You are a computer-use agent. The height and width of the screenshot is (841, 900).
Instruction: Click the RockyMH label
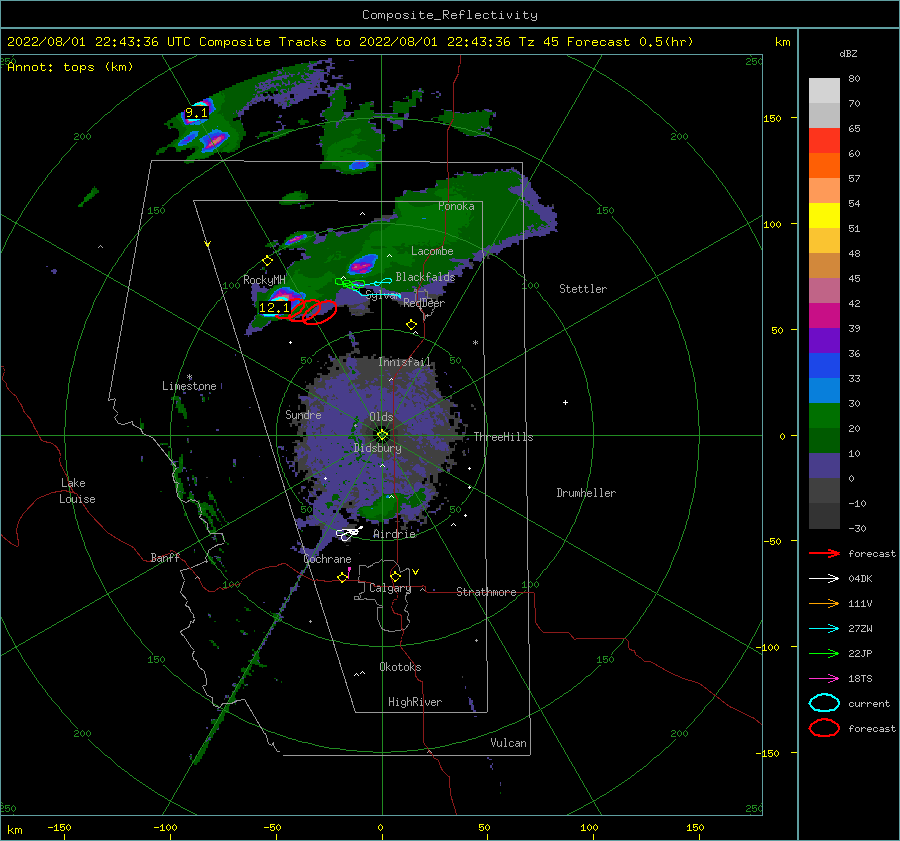pos(264,280)
